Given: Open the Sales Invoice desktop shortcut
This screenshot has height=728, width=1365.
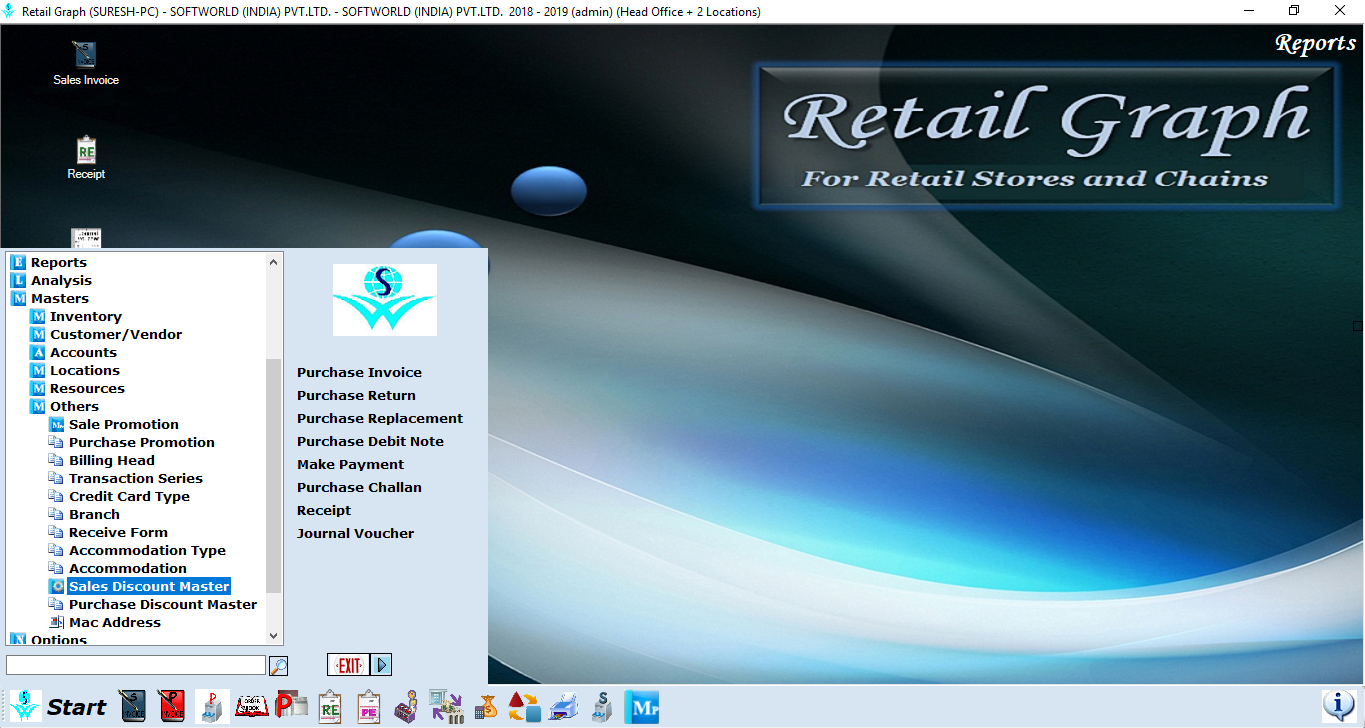Looking at the screenshot, I should tap(86, 63).
